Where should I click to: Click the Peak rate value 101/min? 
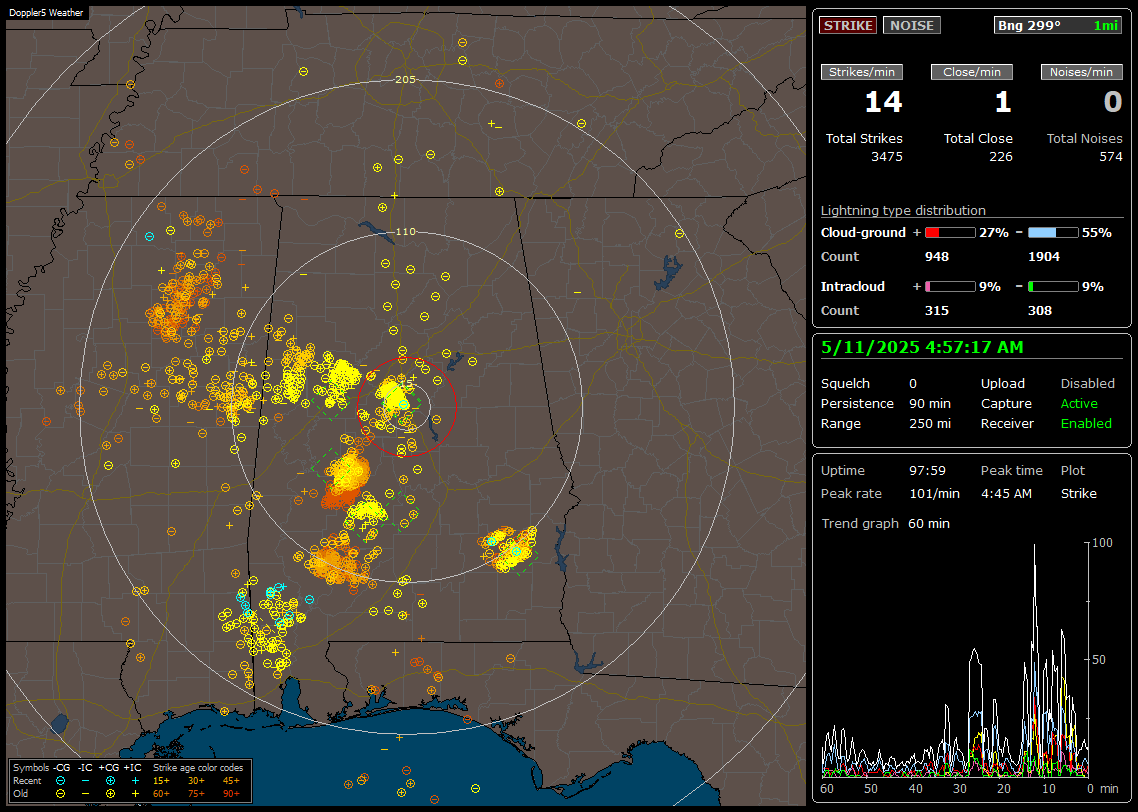coord(934,493)
